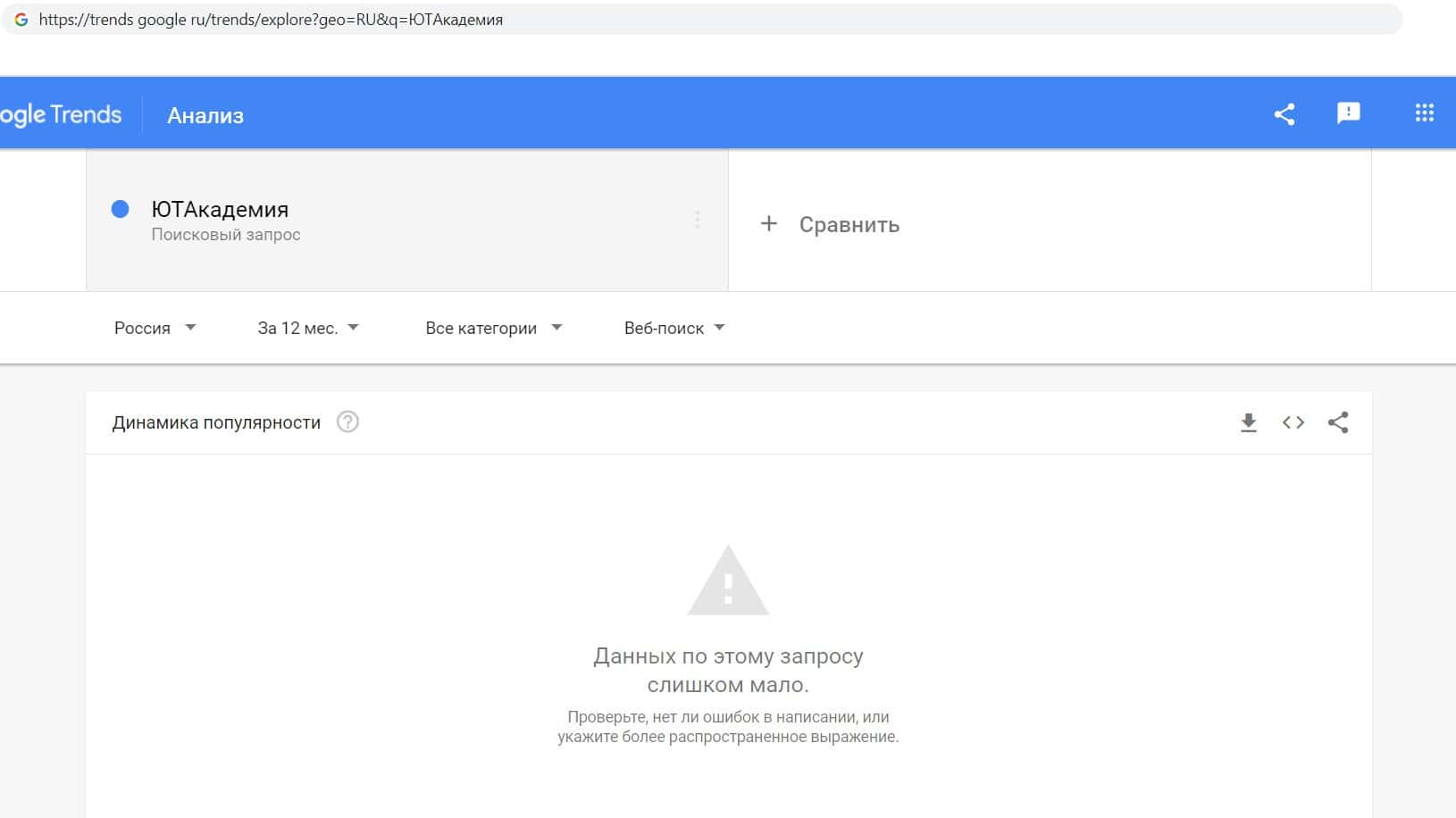
Task: Click the blue dot beside ЮТАкадемия
Action: 120,209
